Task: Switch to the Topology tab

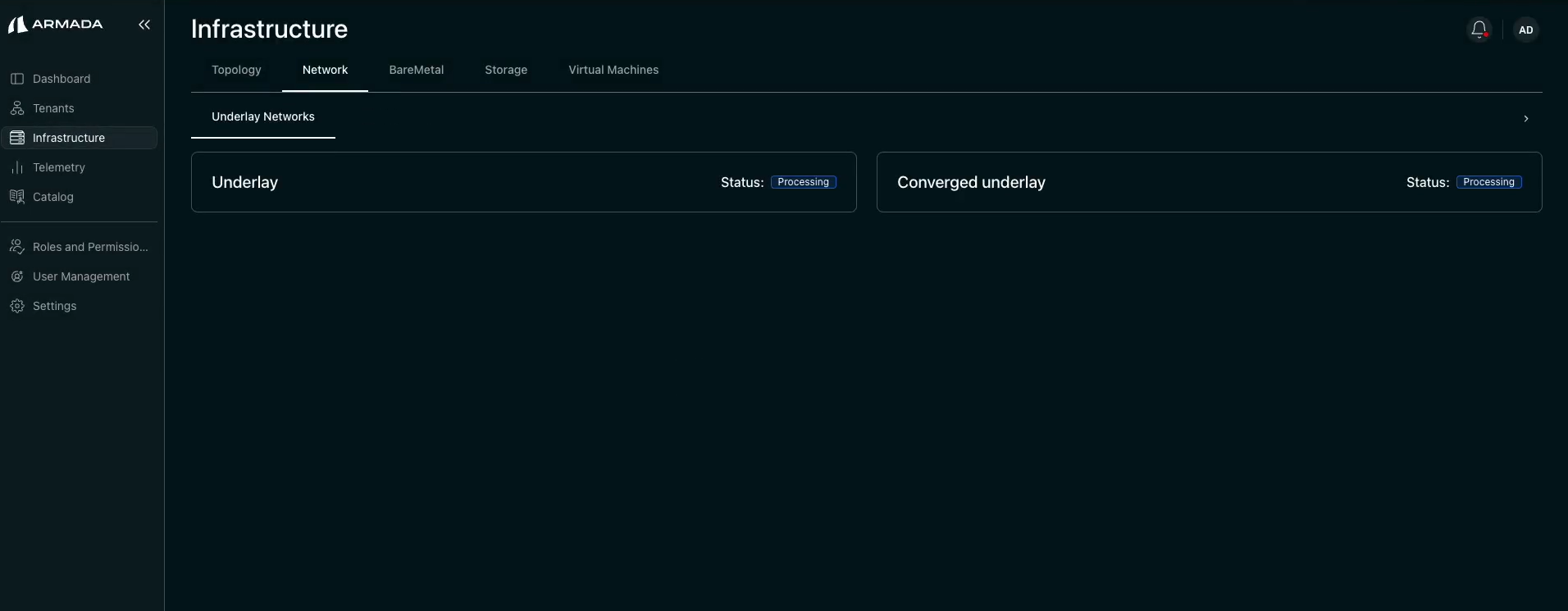Action: pos(236,70)
